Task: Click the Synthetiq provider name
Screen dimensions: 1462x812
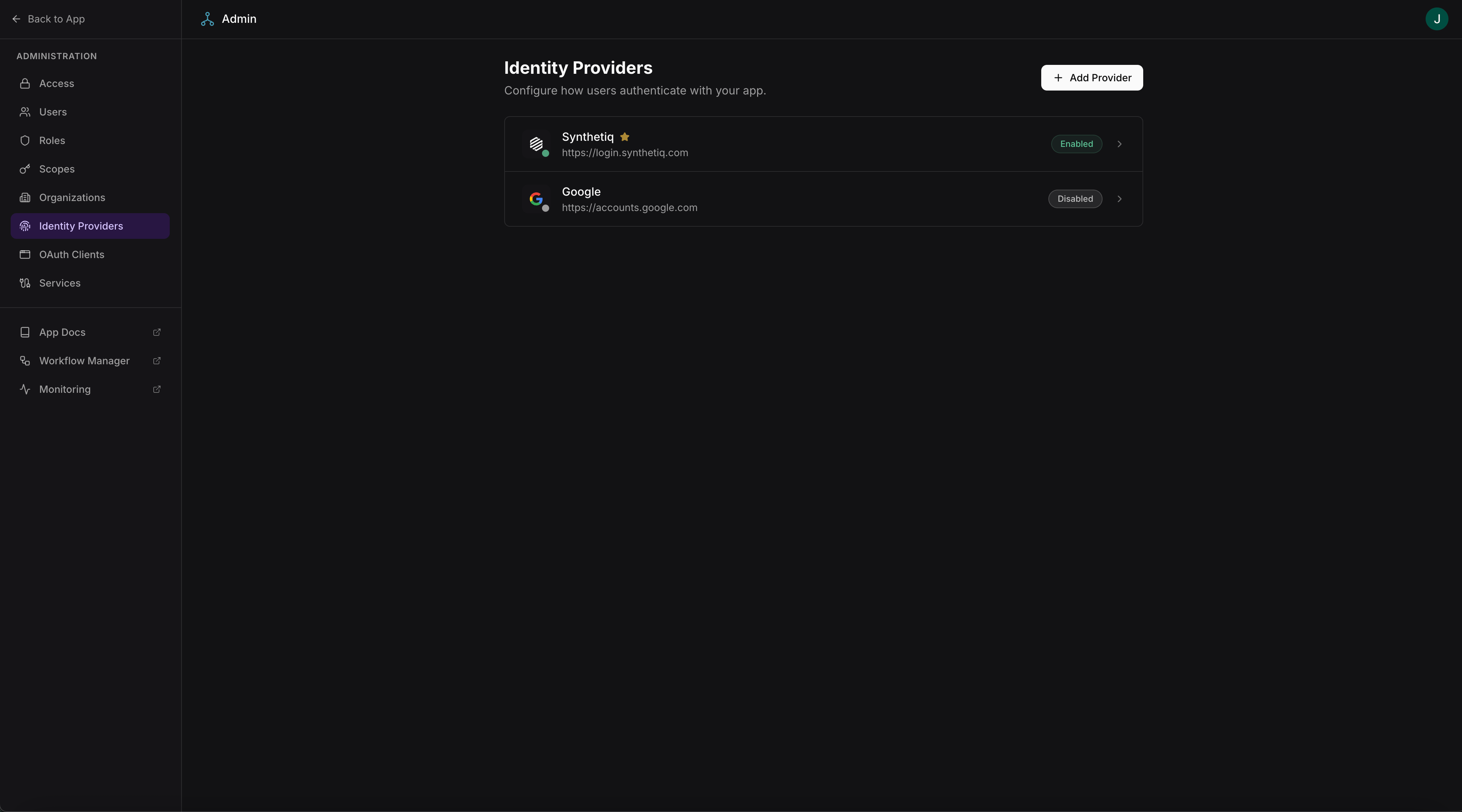Action: (x=587, y=137)
